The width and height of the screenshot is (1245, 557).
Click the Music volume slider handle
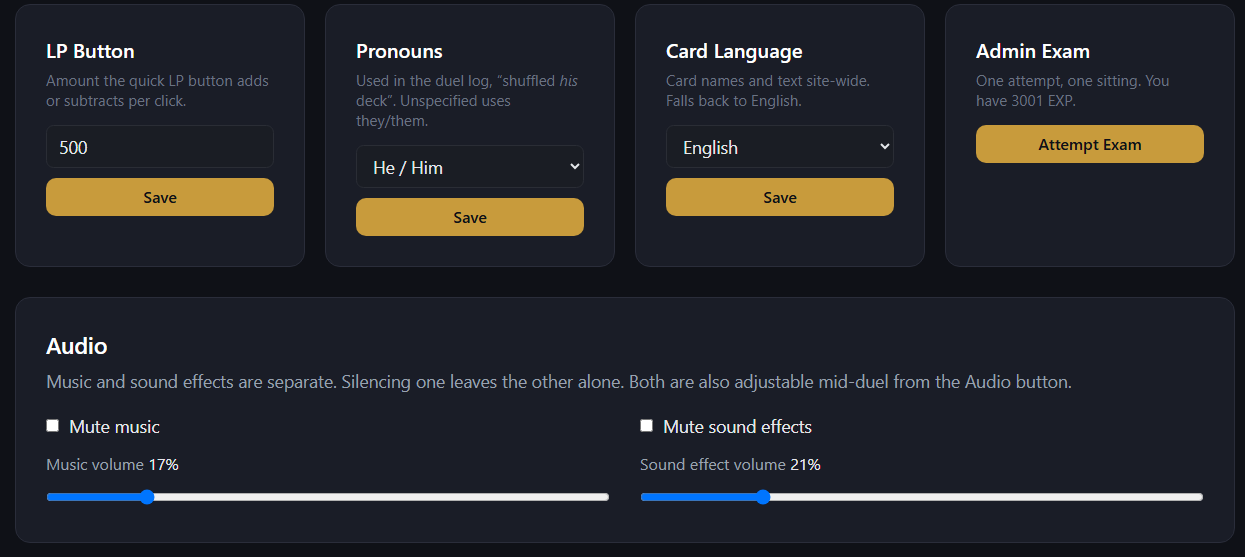pyautogui.click(x=147, y=497)
